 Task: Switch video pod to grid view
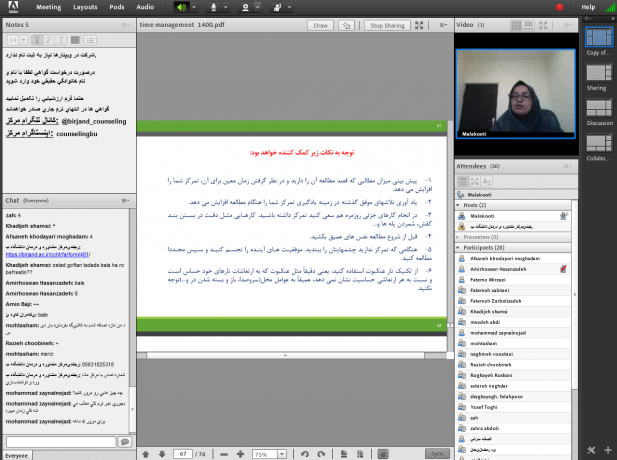point(516,26)
